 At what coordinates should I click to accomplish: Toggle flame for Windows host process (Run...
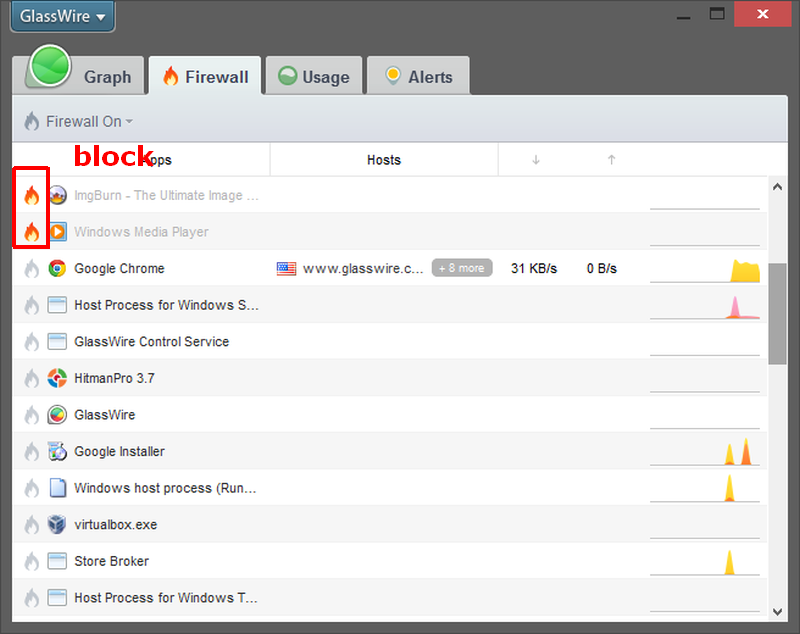pos(32,488)
